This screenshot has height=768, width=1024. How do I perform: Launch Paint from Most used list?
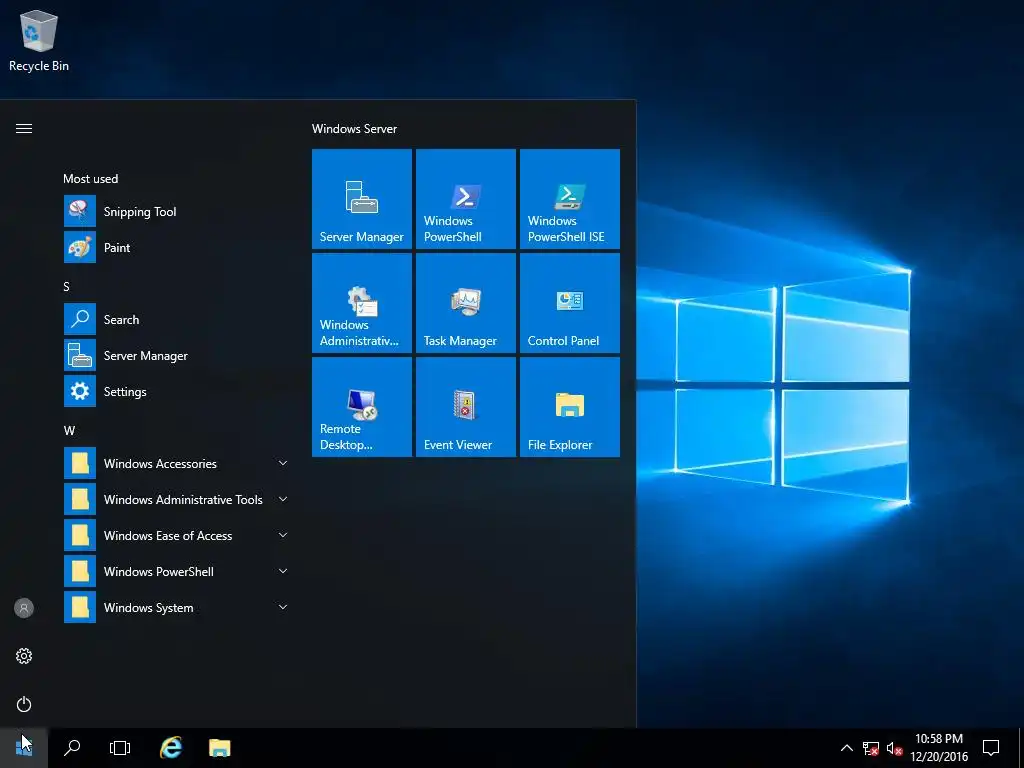coord(176,248)
